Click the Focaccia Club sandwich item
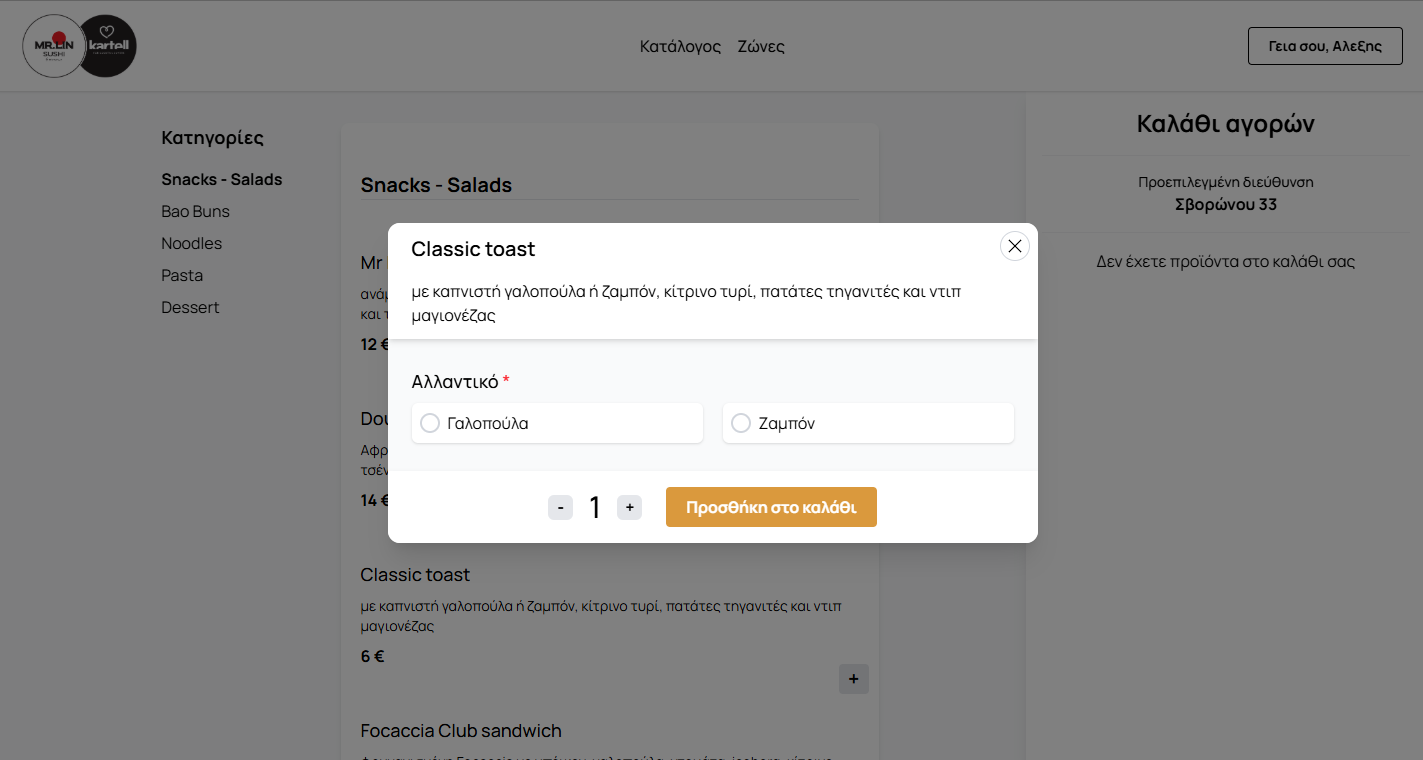 tap(461, 731)
